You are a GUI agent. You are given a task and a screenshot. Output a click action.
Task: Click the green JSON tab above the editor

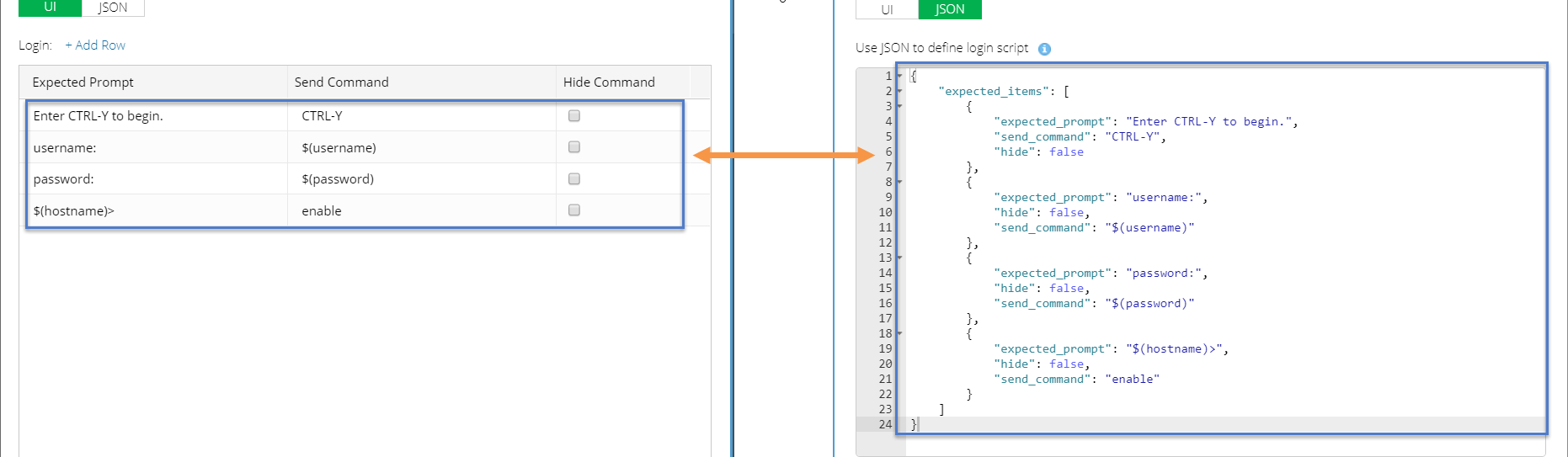click(949, 9)
